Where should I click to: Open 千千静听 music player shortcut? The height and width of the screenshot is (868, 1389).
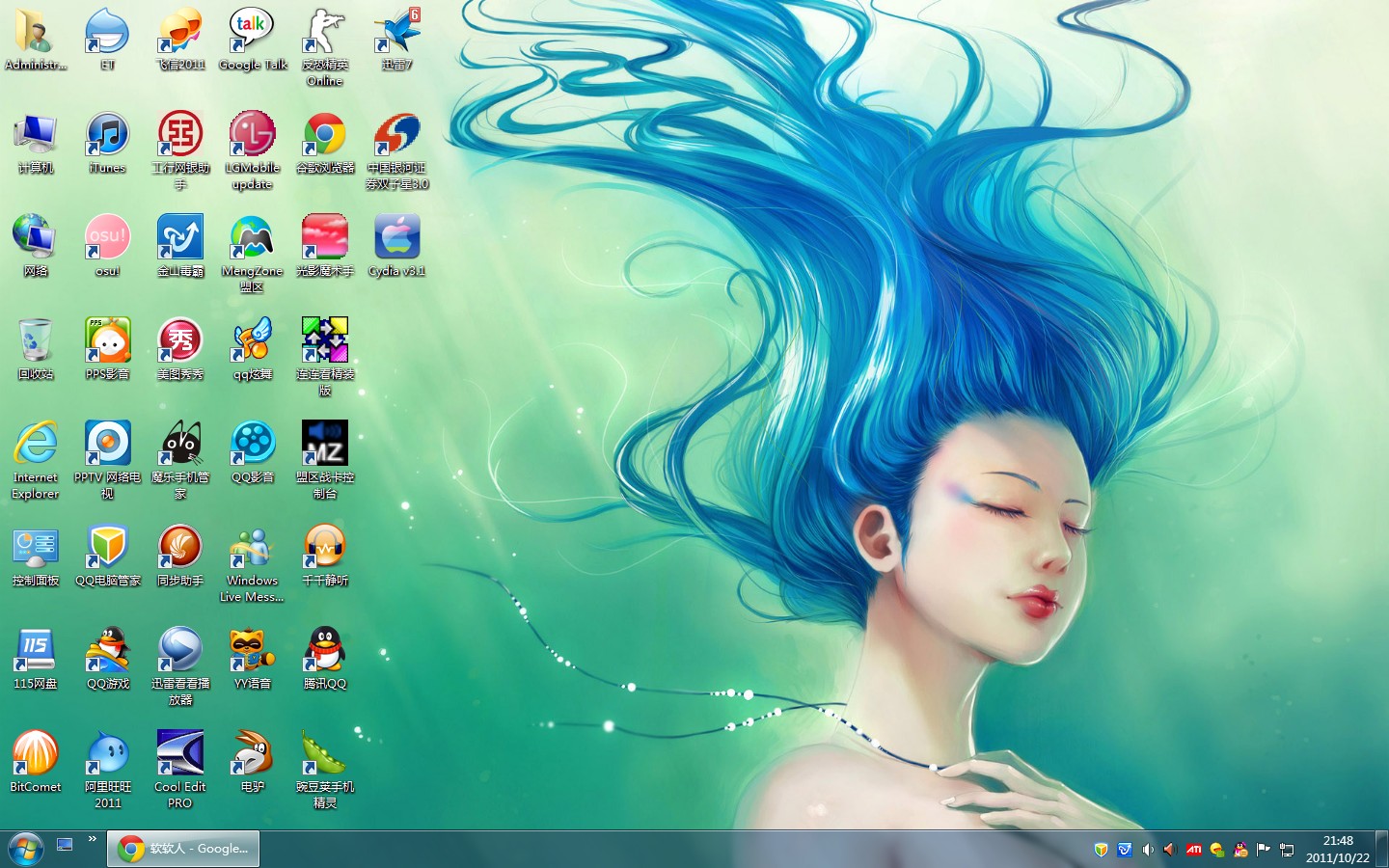point(325,556)
